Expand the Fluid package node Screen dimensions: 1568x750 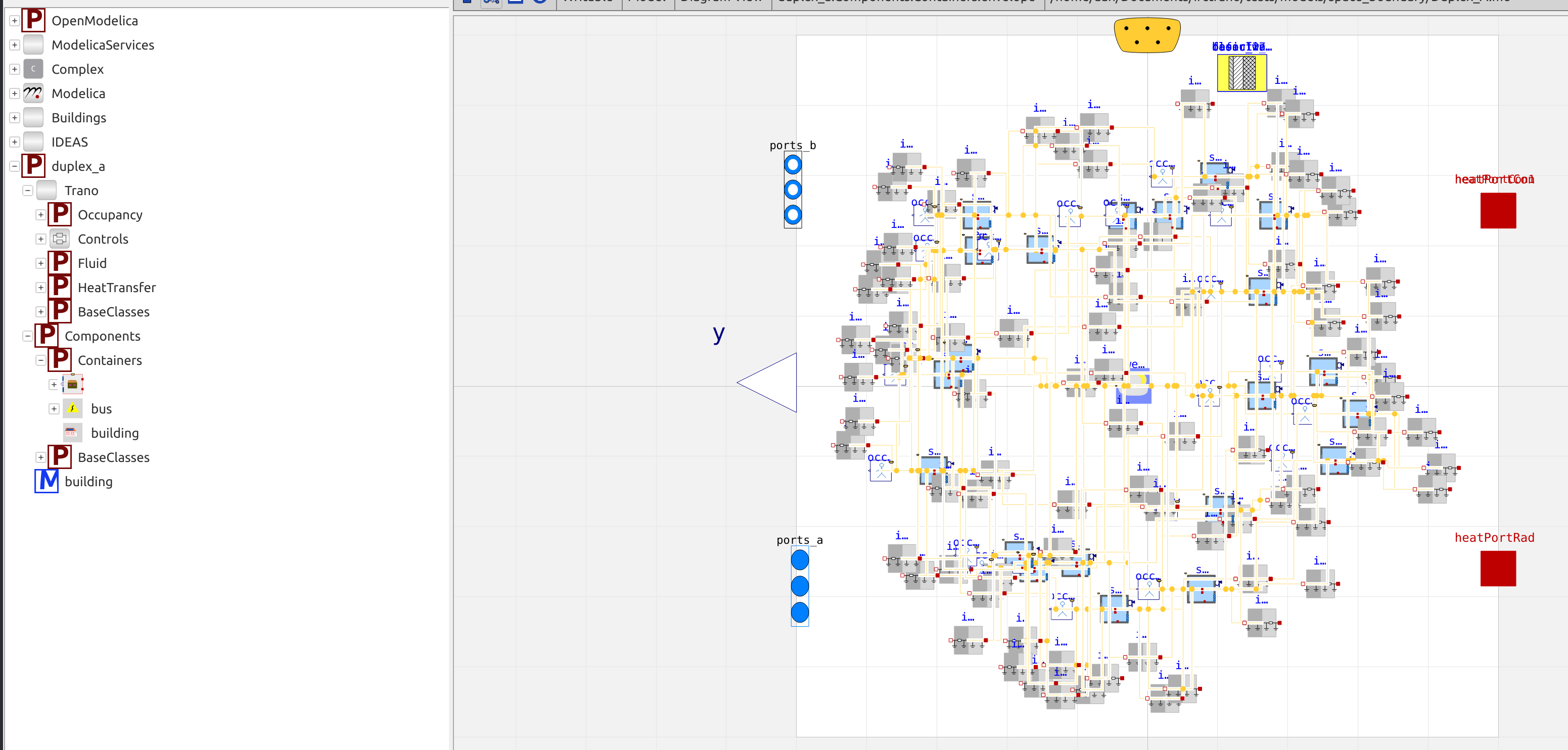41,264
